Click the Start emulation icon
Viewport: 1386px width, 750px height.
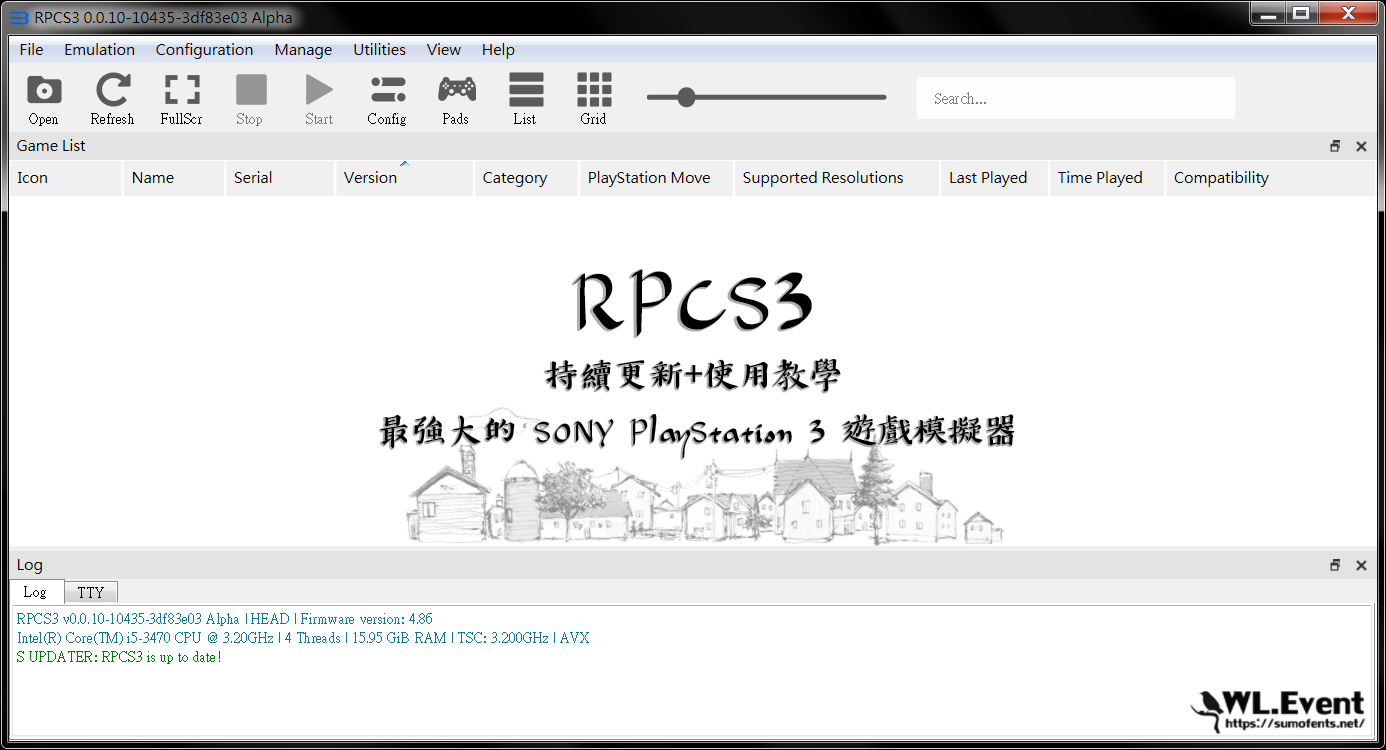pyautogui.click(x=319, y=99)
